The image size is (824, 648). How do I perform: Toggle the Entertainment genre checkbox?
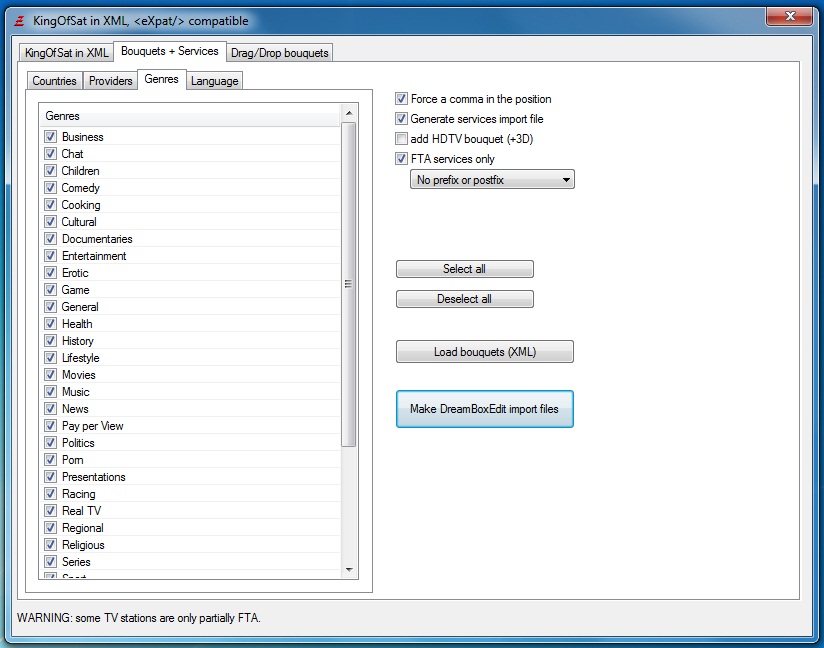tap(50, 255)
